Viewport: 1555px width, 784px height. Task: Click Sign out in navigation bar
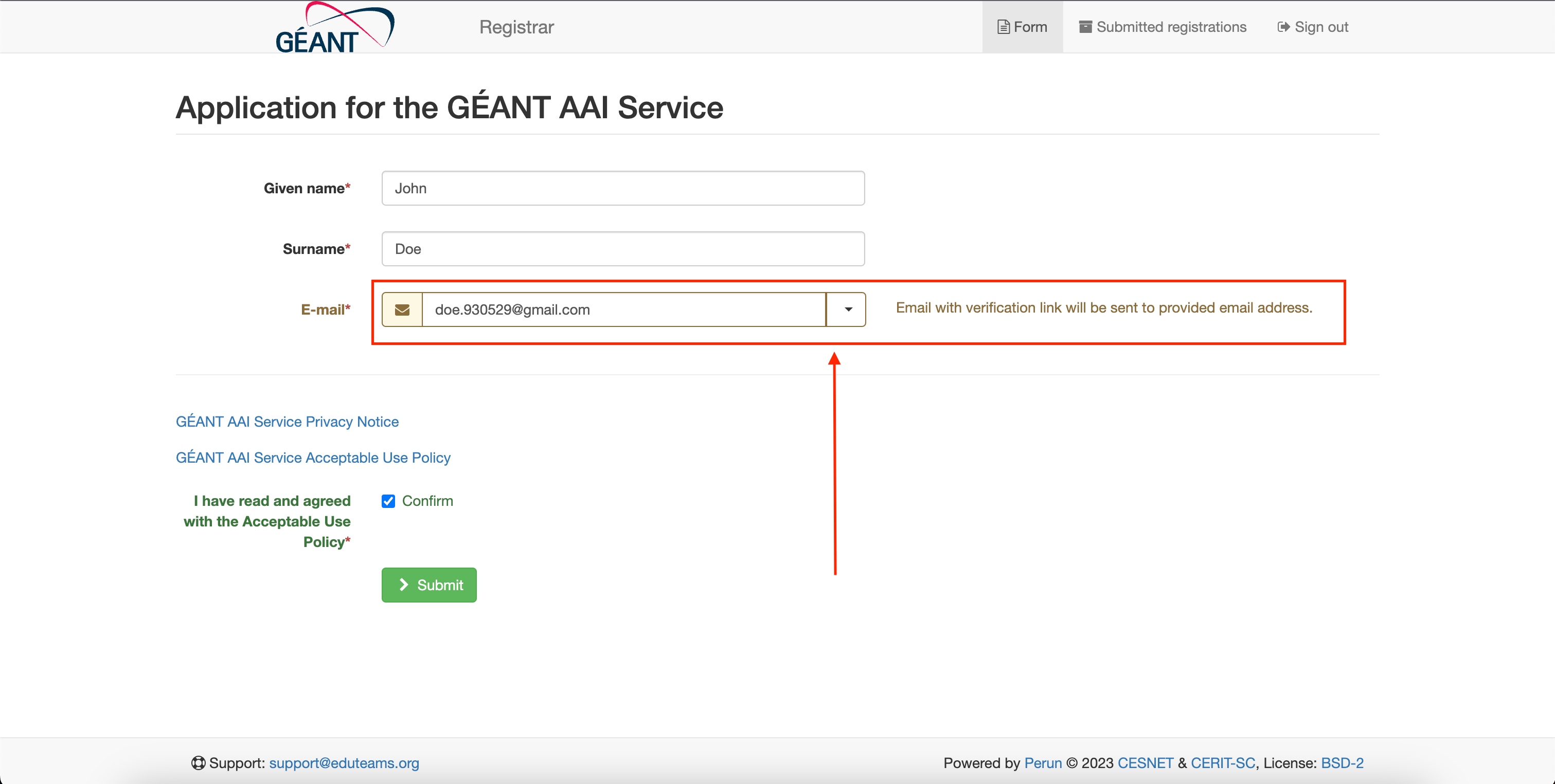pyautogui.click(x=1312, y=27)
